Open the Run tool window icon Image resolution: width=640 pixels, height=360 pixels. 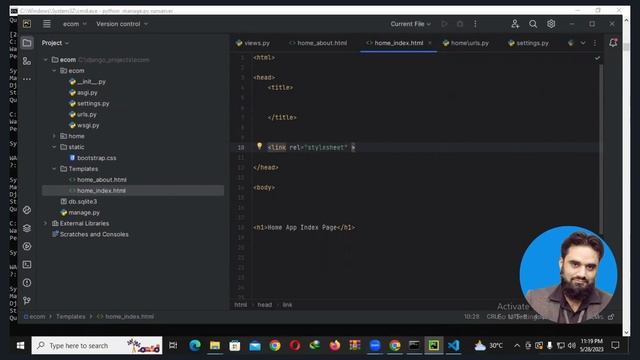[x=27, y=247]
